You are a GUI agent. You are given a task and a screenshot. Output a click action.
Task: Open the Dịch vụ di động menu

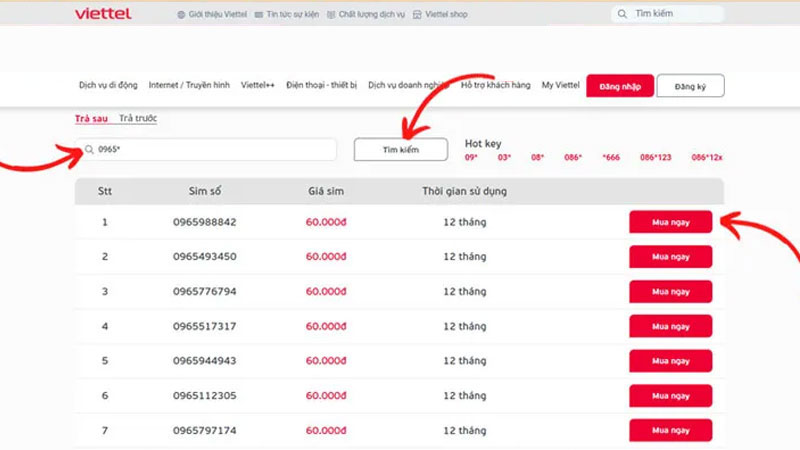tap(109, 86)
